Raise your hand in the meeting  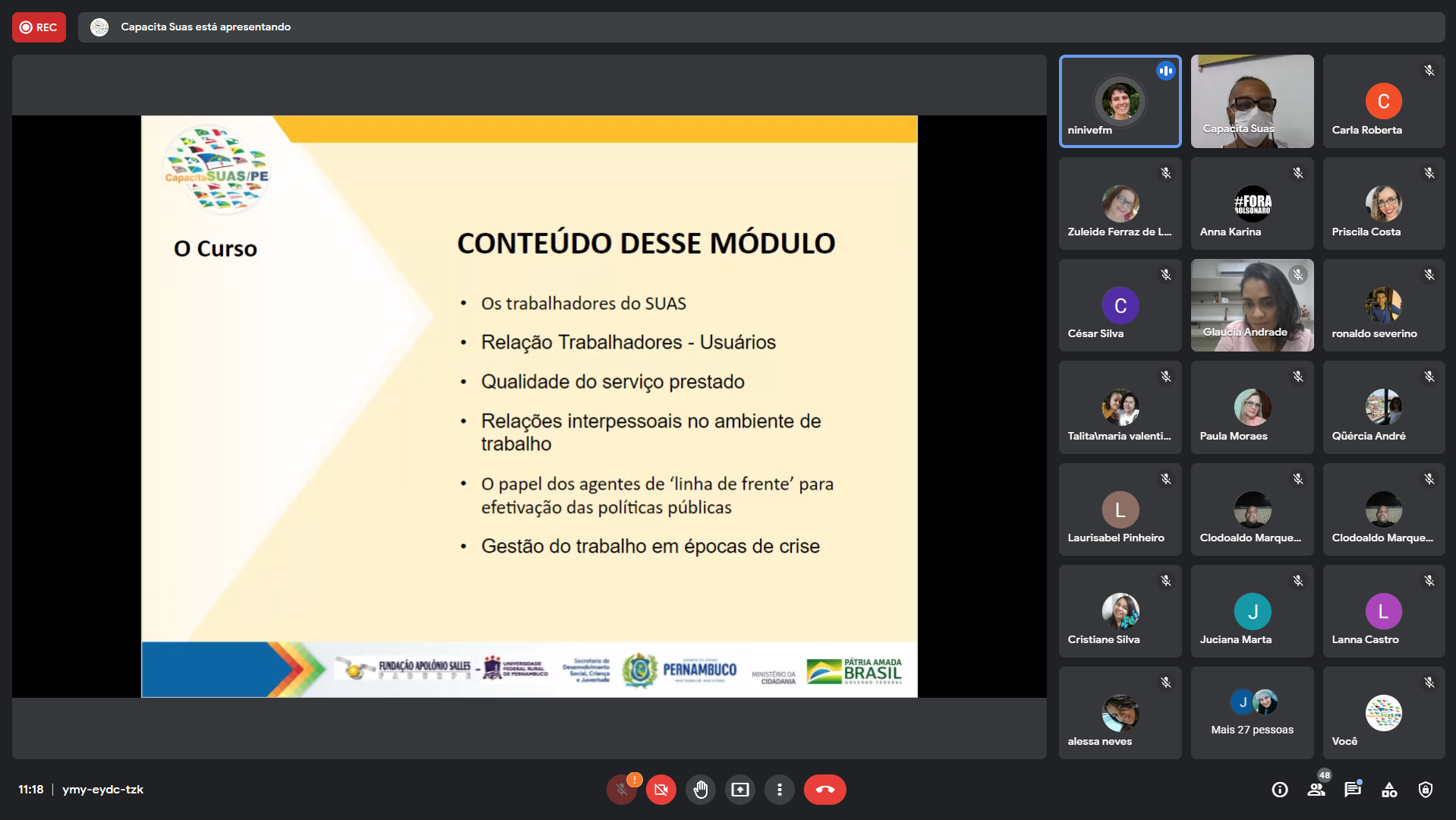click(x=700, y=790)
